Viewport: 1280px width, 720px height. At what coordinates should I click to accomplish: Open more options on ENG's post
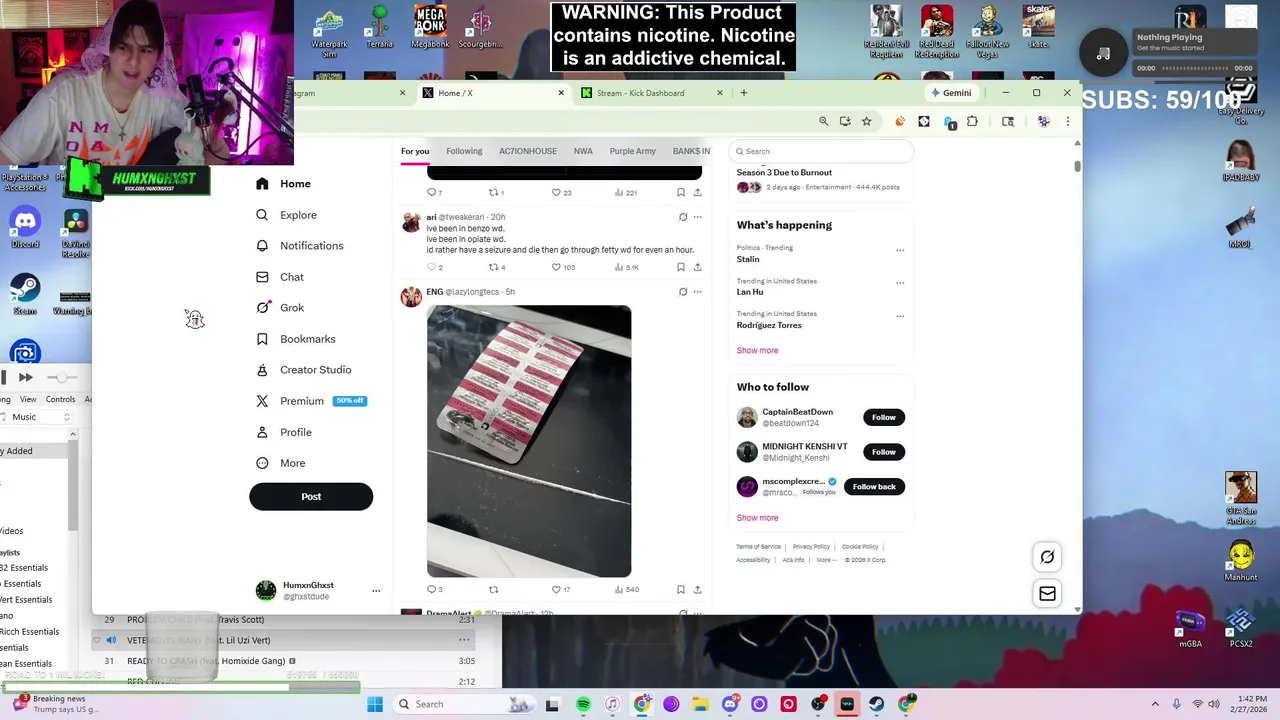pos(697,292)
